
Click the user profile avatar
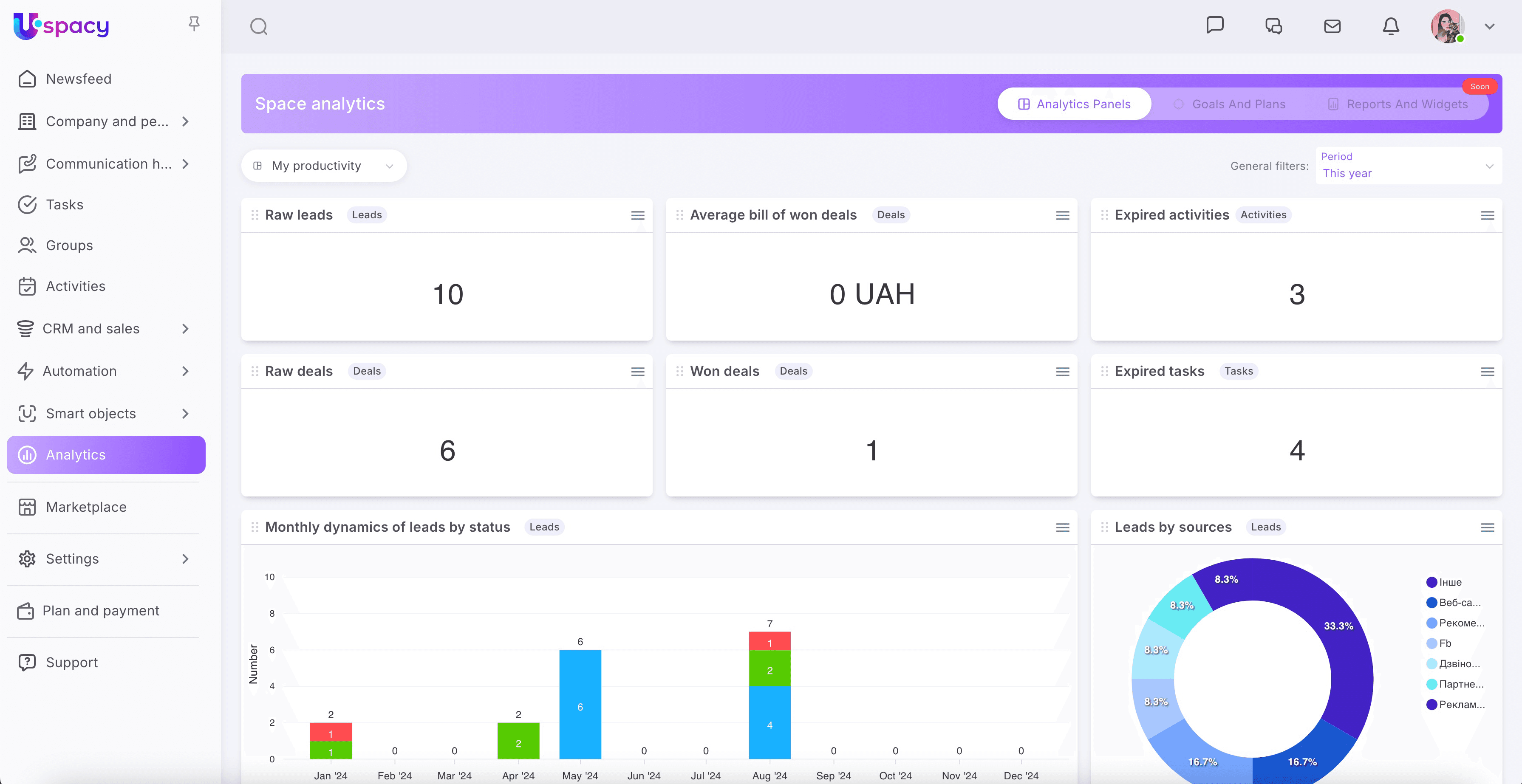coord(1446,27)
